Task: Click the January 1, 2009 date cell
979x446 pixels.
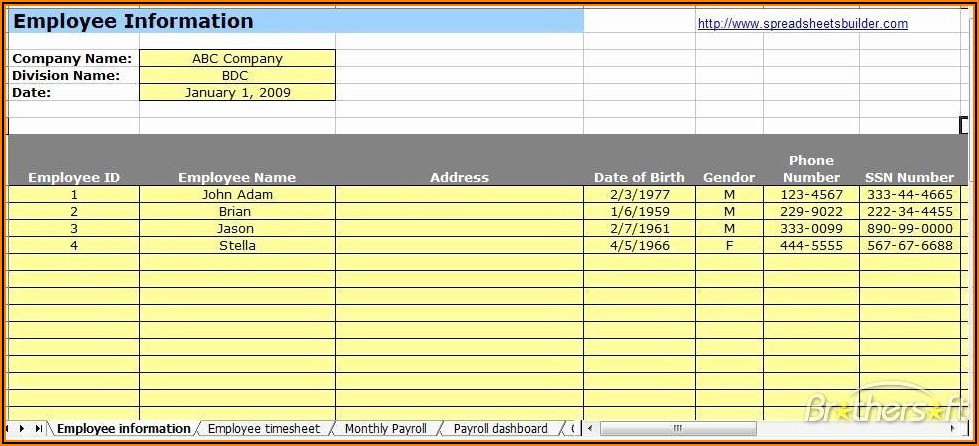Action: (x=237, y=93)
